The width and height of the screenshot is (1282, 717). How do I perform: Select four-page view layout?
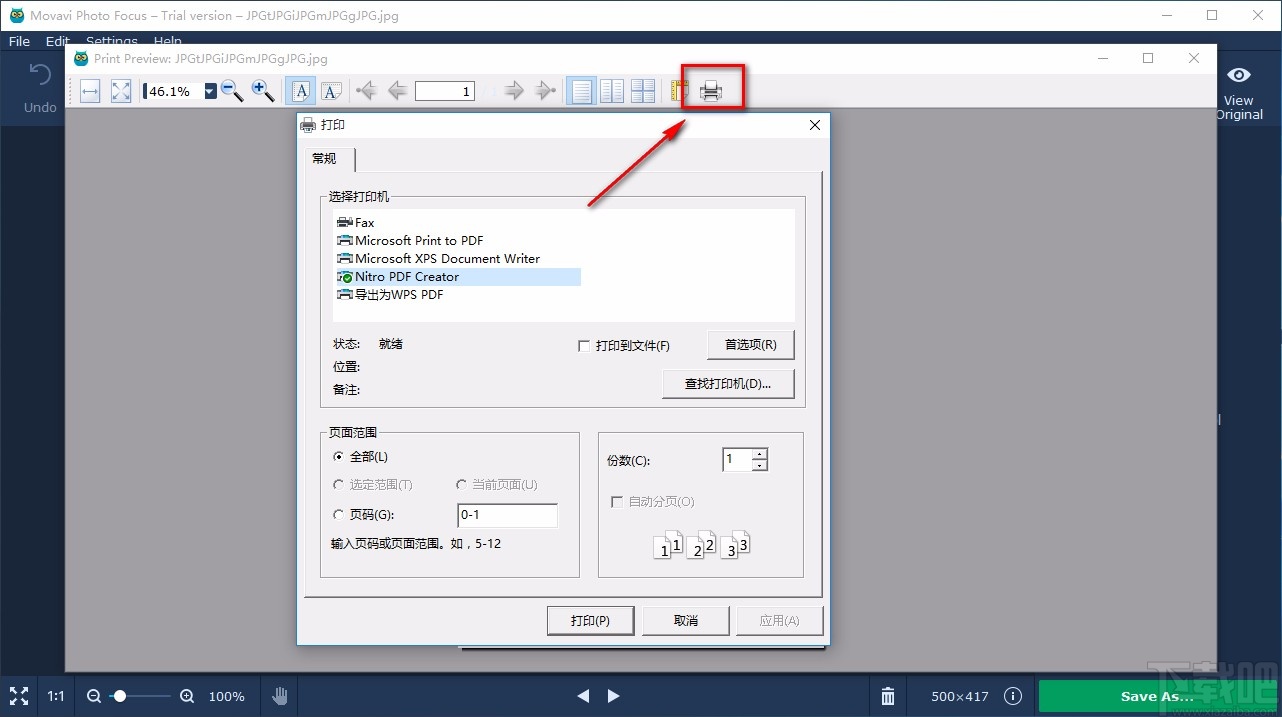click(x=643, y=91)
